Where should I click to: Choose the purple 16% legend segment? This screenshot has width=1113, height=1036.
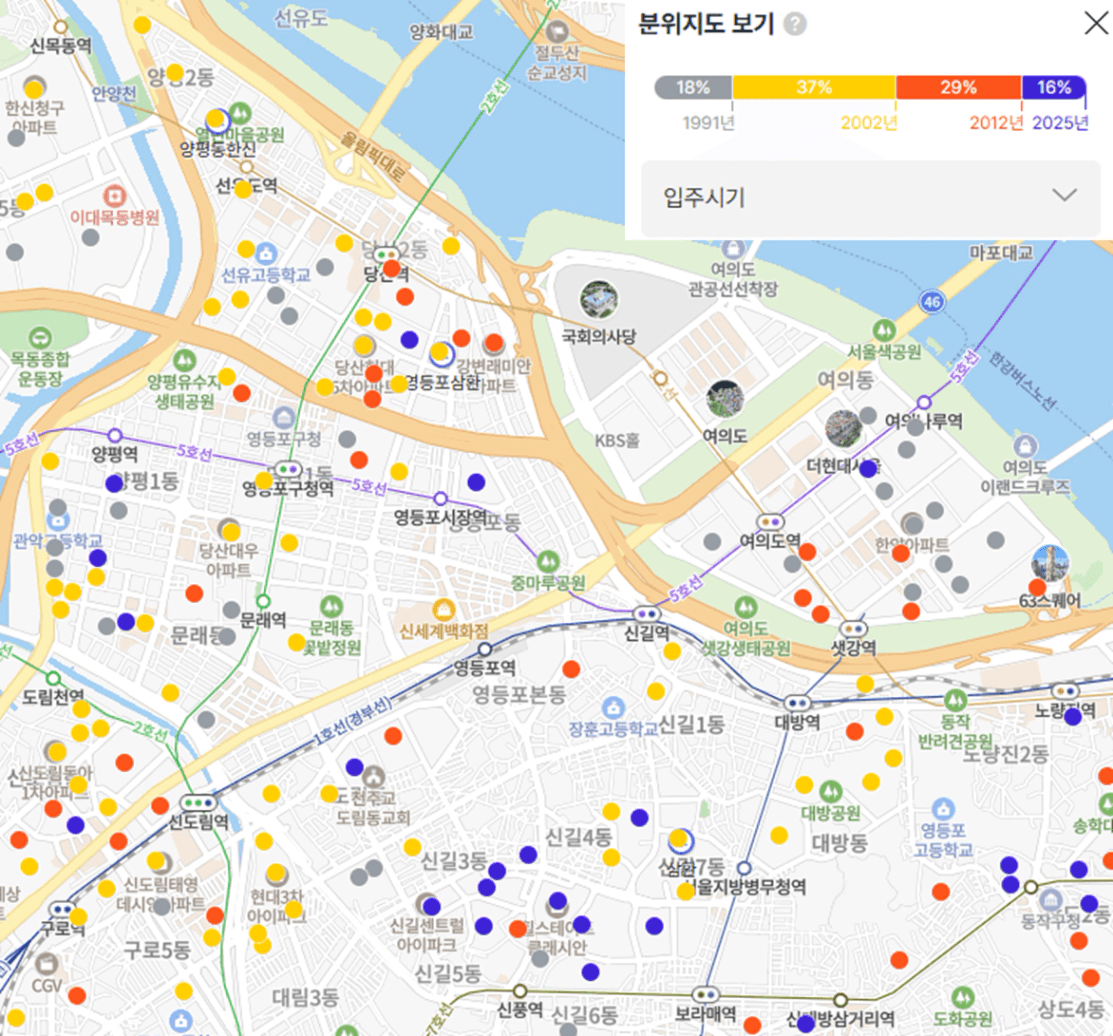(x=1054, y=88)
